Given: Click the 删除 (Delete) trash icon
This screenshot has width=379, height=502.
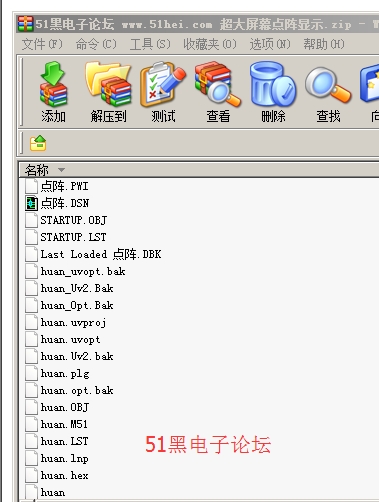Looking at the screenshot, I should tap(273, 83).
